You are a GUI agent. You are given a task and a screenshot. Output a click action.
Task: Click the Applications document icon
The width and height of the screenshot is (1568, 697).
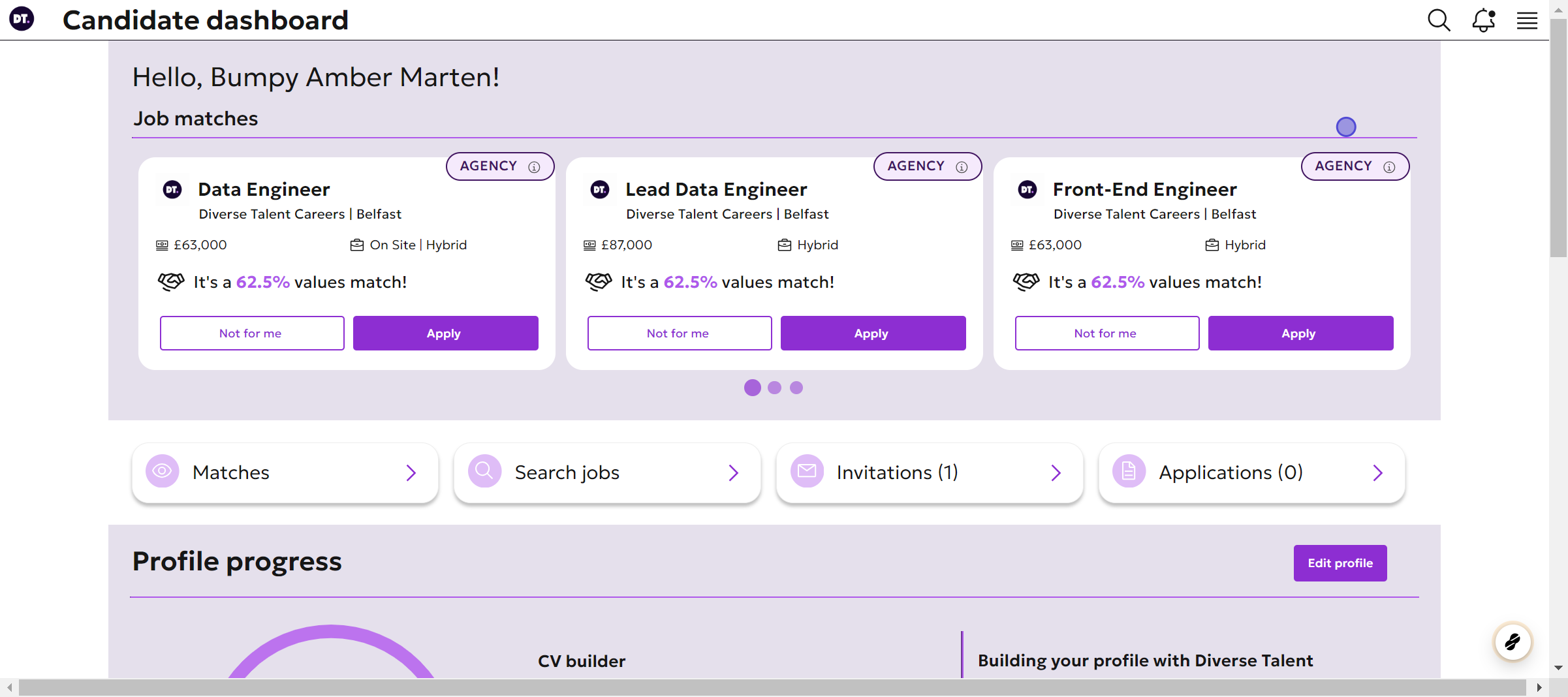click(1128, 471)
